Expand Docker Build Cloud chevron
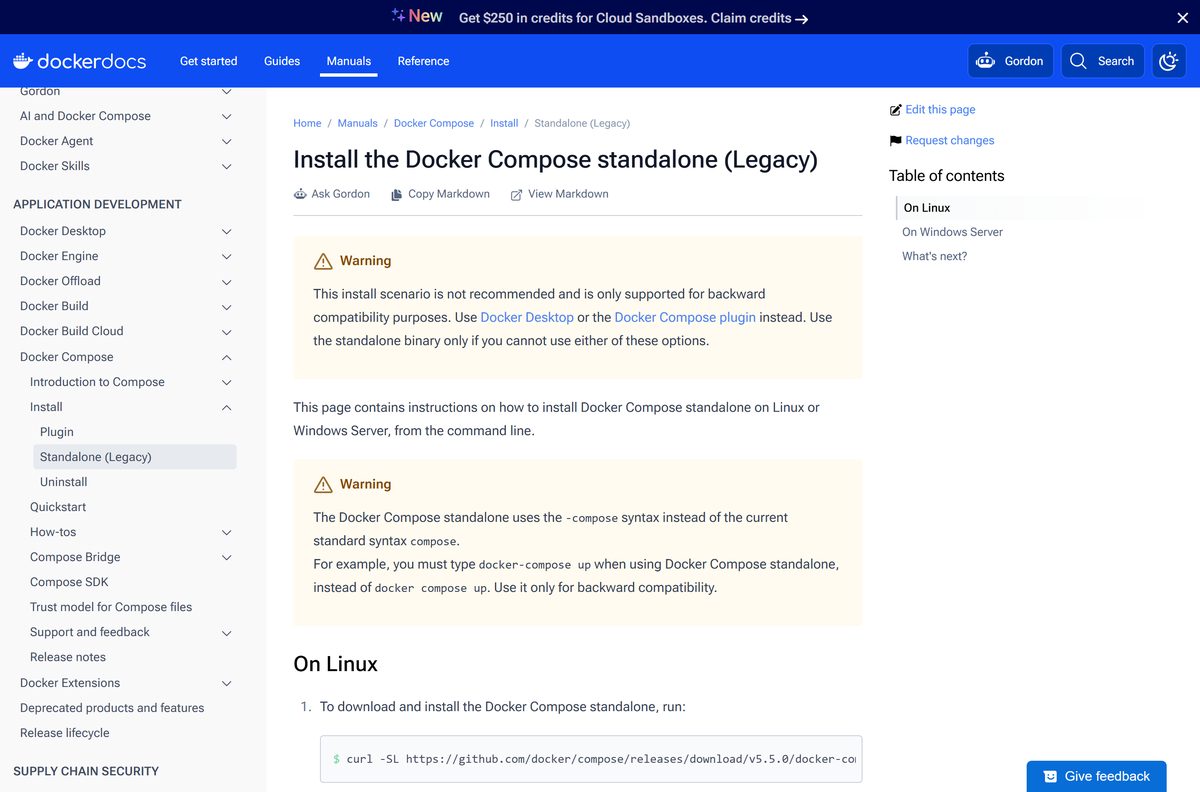This screenshot has height=792, width=1200. tap(227, 332)
